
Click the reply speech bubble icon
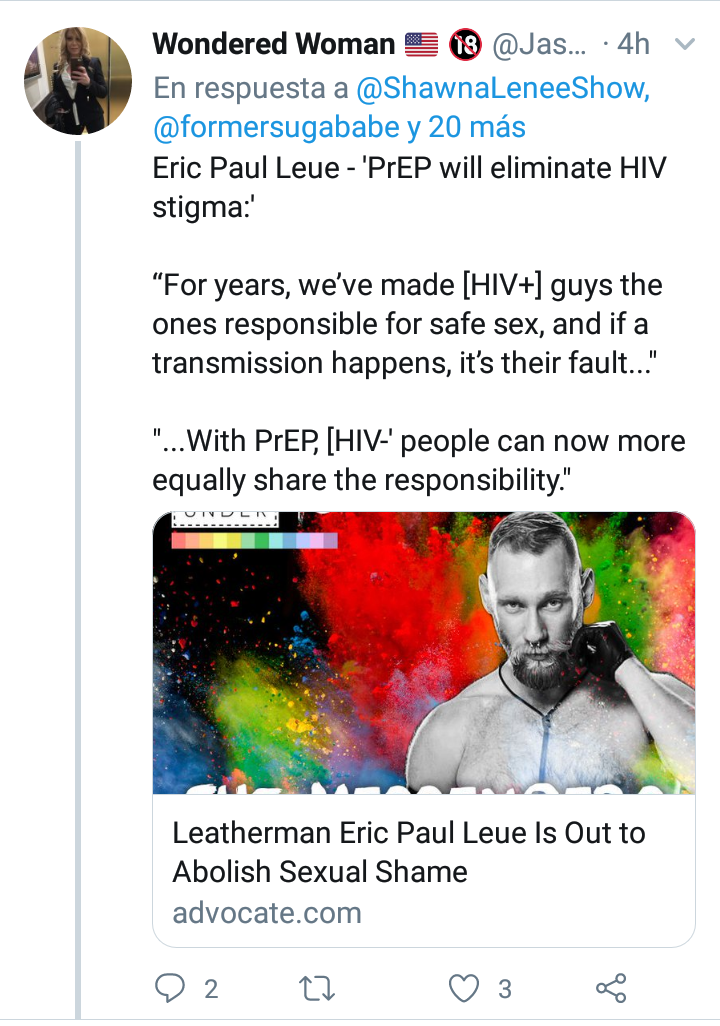(172, 988)
